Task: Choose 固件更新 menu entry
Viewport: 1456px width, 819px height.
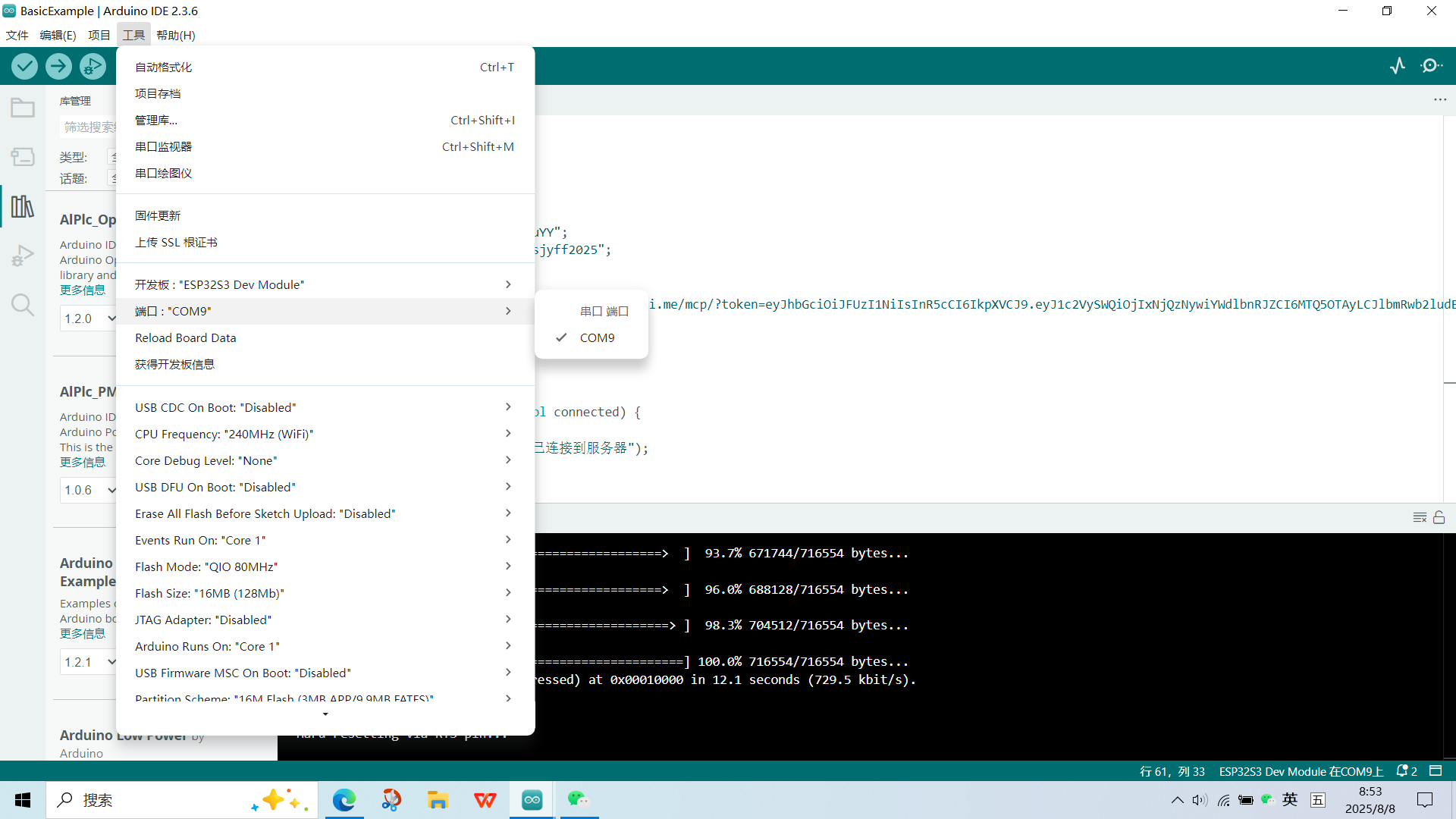Action: tap(325, 215)
